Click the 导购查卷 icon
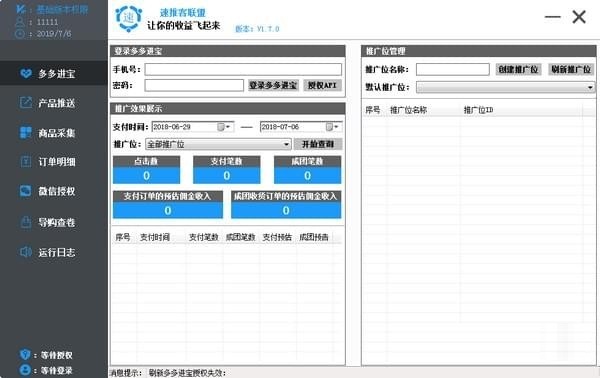Screen dimensions: 600x378 pos(26,222)
